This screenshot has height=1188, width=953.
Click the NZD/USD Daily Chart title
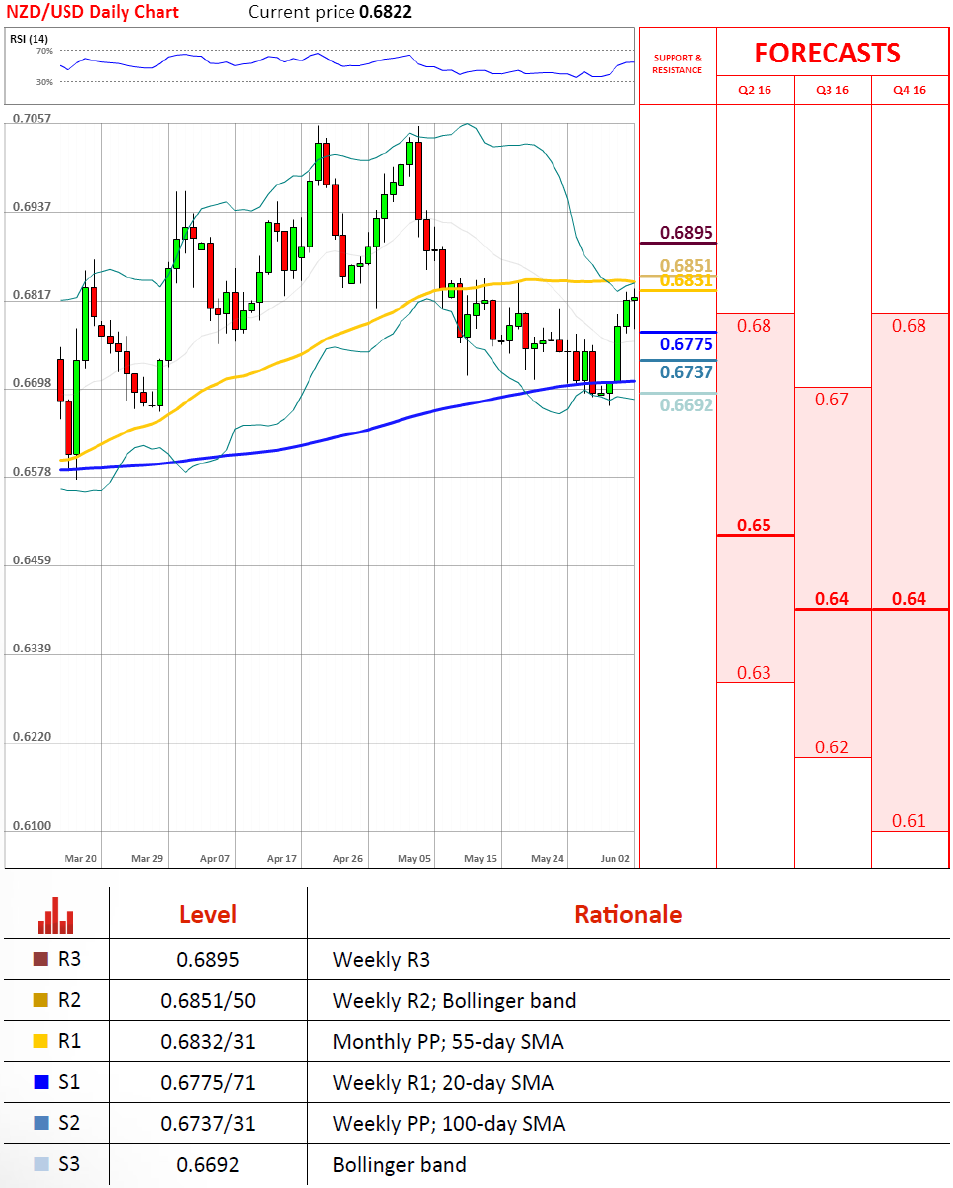tap(92, 13)
